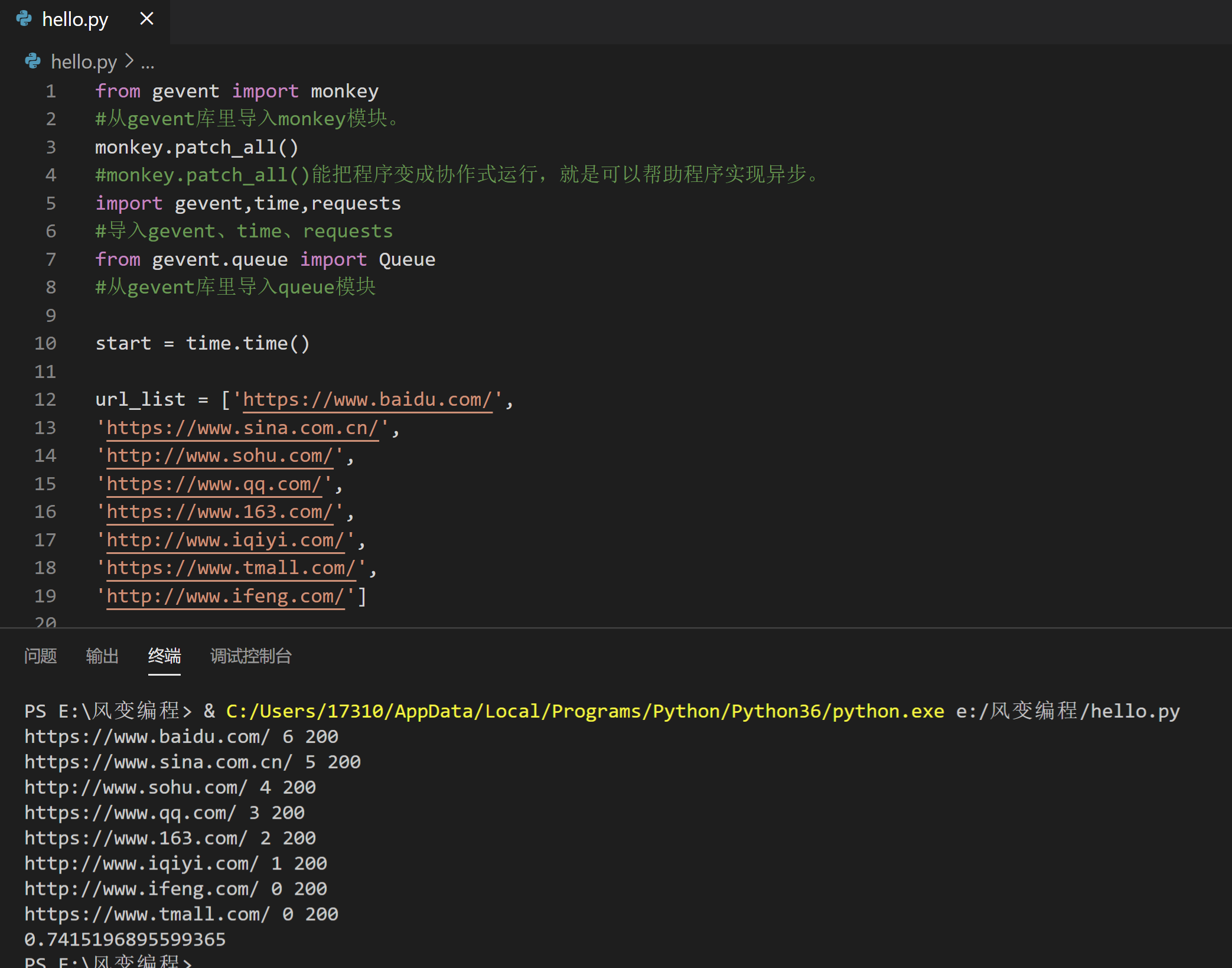Click terminal line 'http://www.iqiyi.com/ 1 200'

coord(176,863)
